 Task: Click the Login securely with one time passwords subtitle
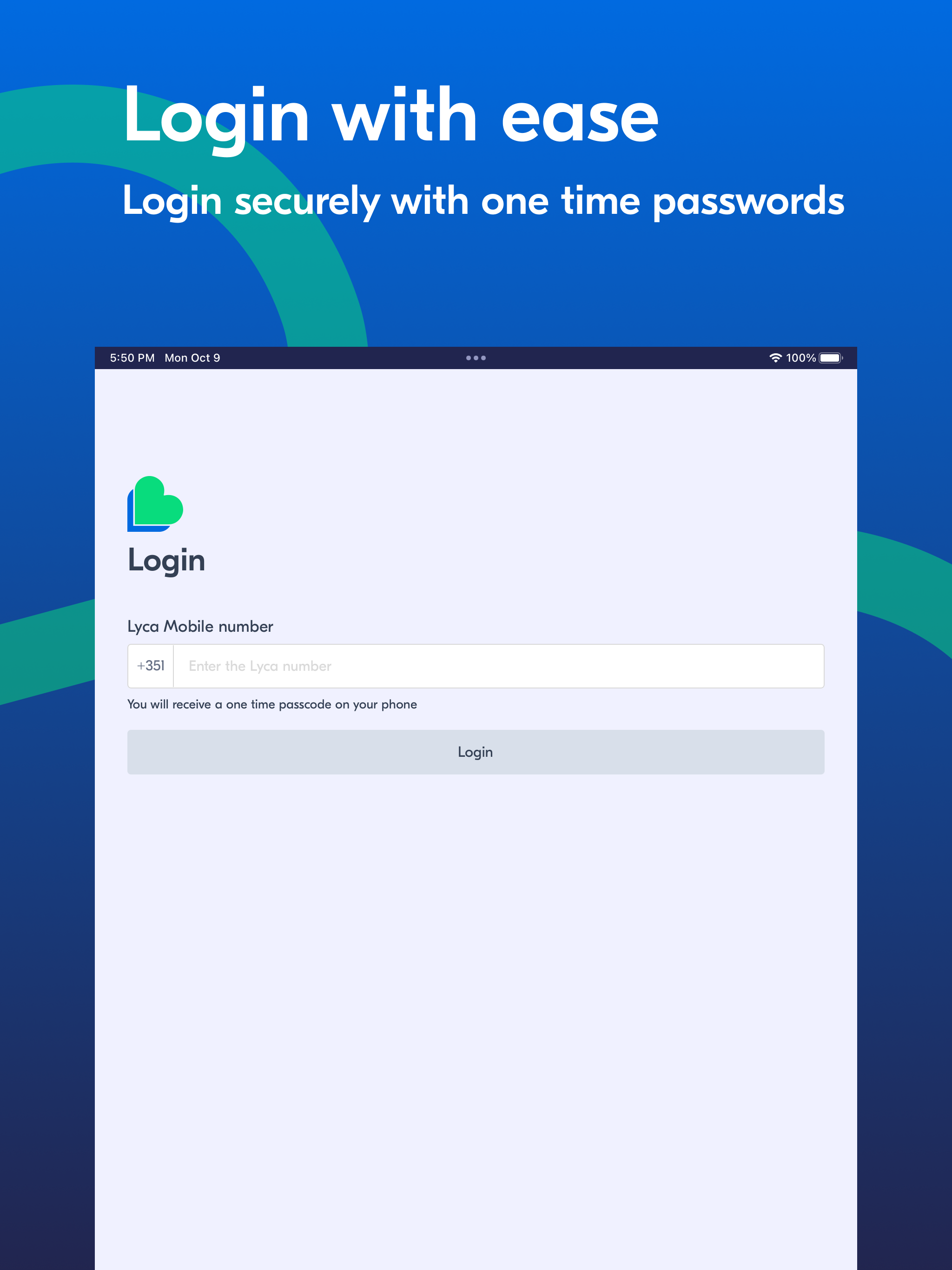(x=483, y=201)
